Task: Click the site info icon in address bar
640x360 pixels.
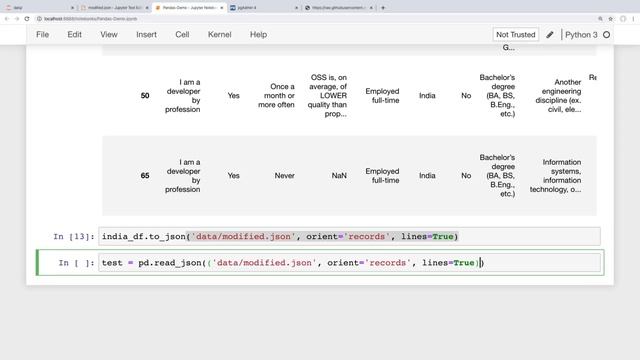Action: point(40,19)
